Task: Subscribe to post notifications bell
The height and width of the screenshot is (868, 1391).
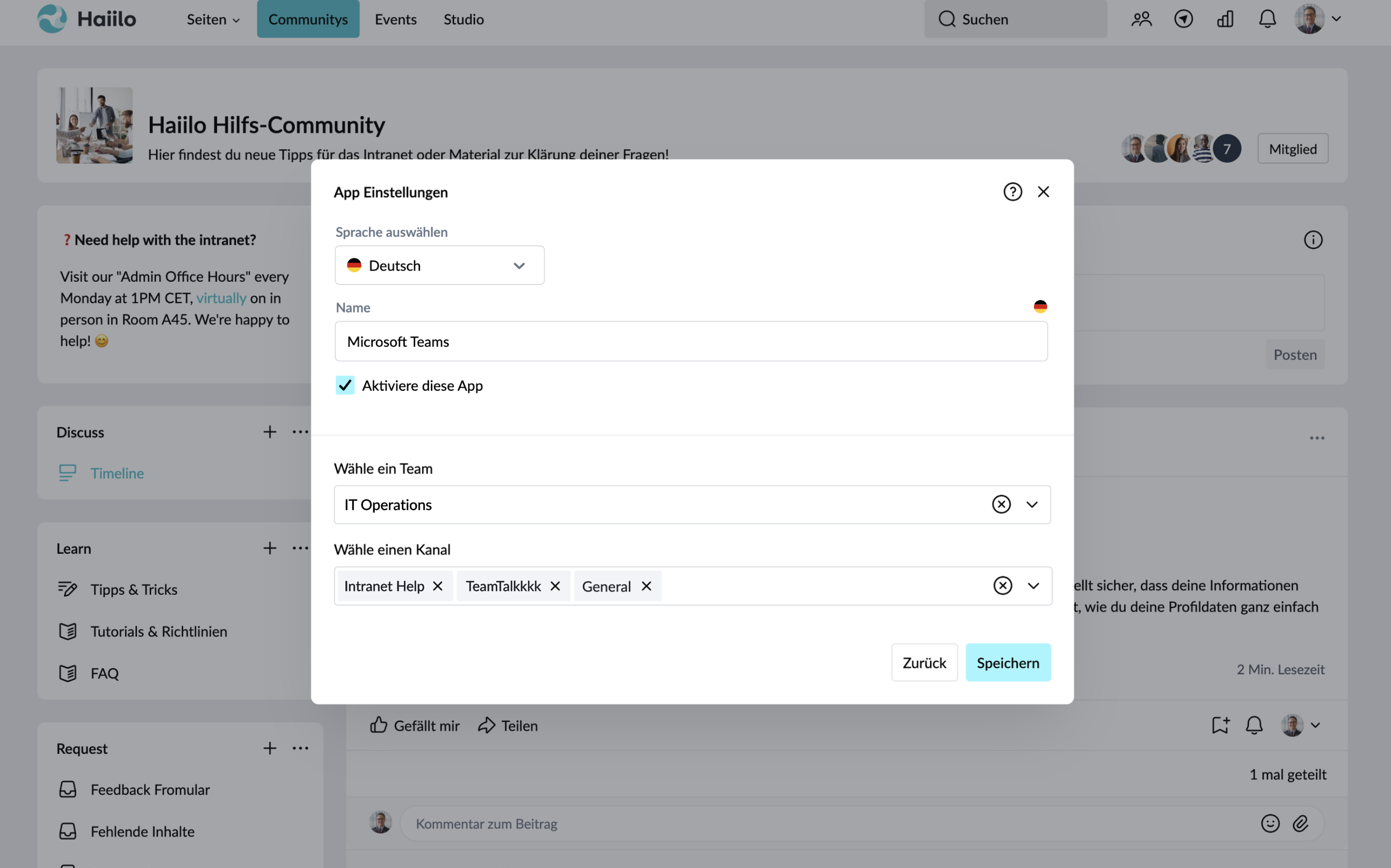Action: point(1254,725)
